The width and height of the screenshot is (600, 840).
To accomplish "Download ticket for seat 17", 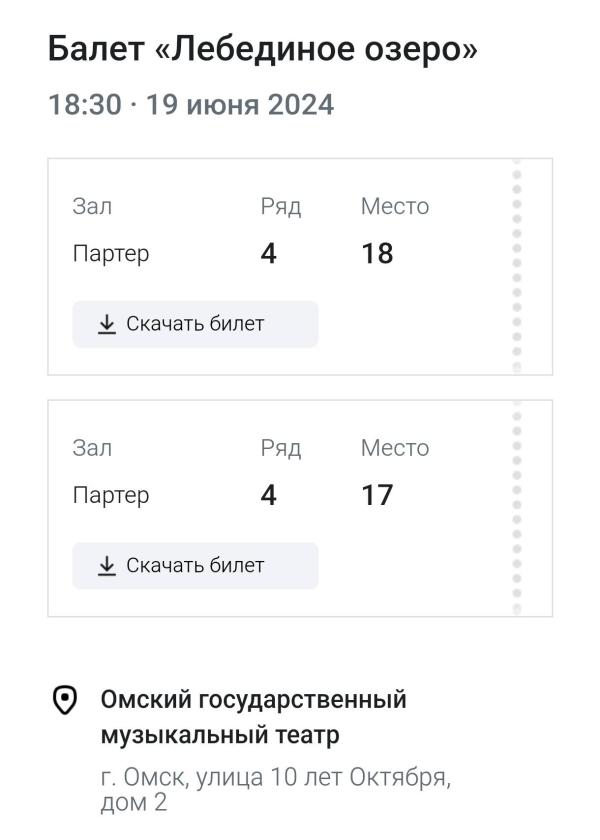I will (x=196, y=566).
